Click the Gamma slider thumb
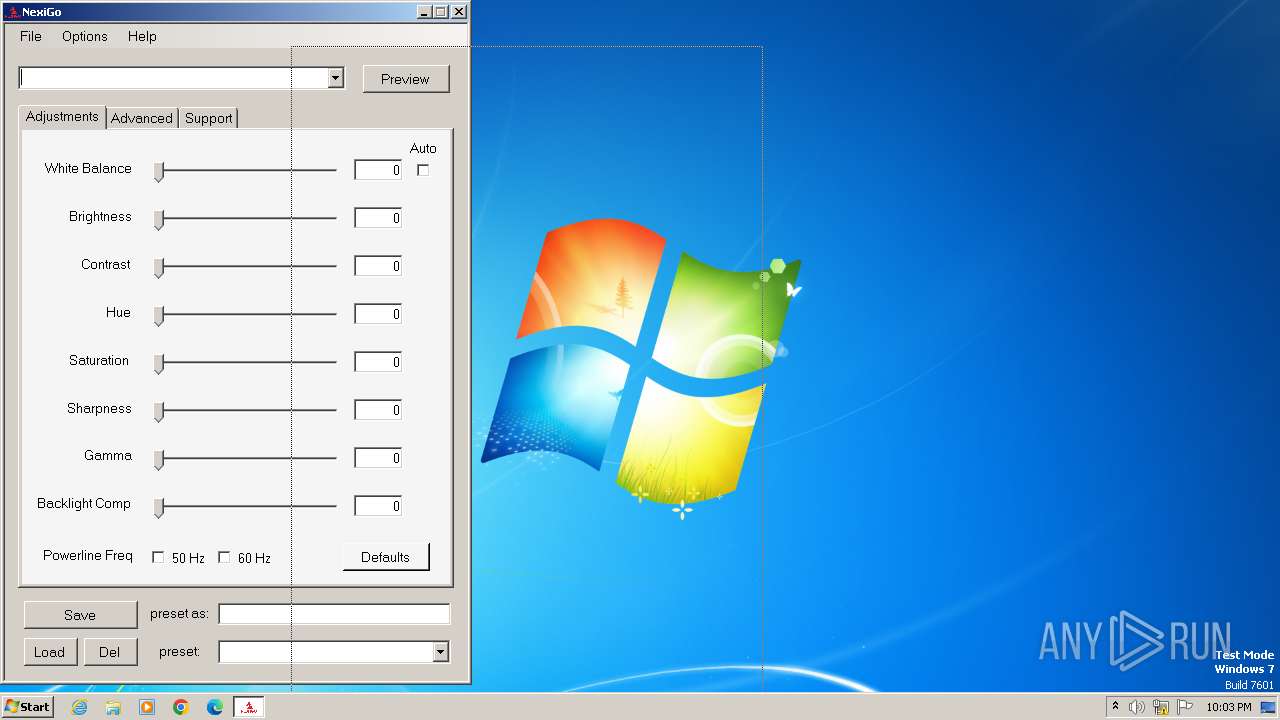The width and height of the screenshot is (1280, 720). click(158, 460)
